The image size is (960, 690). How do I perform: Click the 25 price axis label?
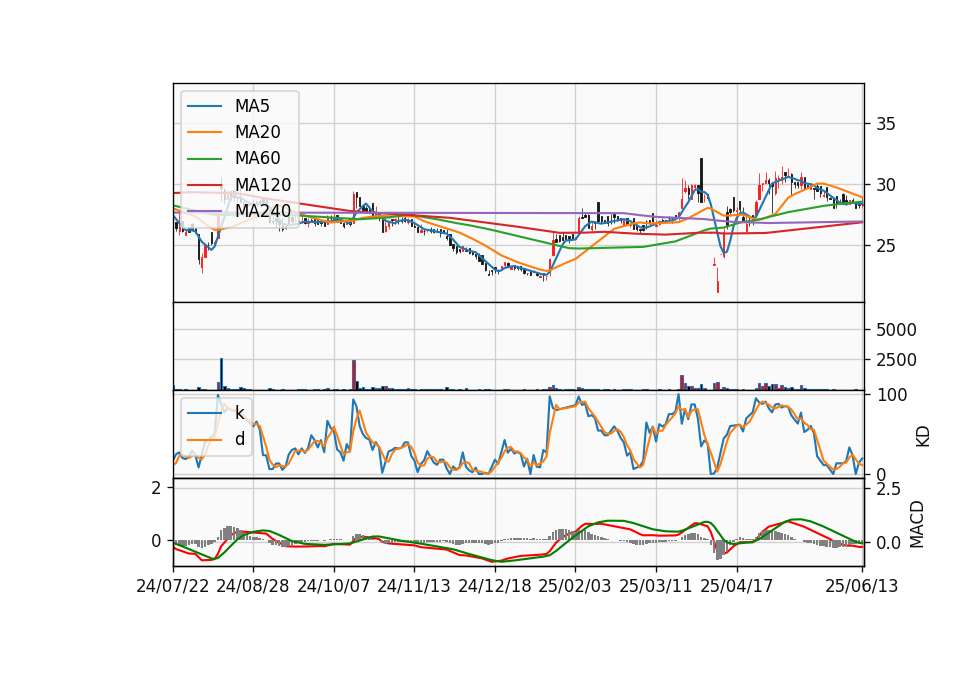[x=886, y=246]
